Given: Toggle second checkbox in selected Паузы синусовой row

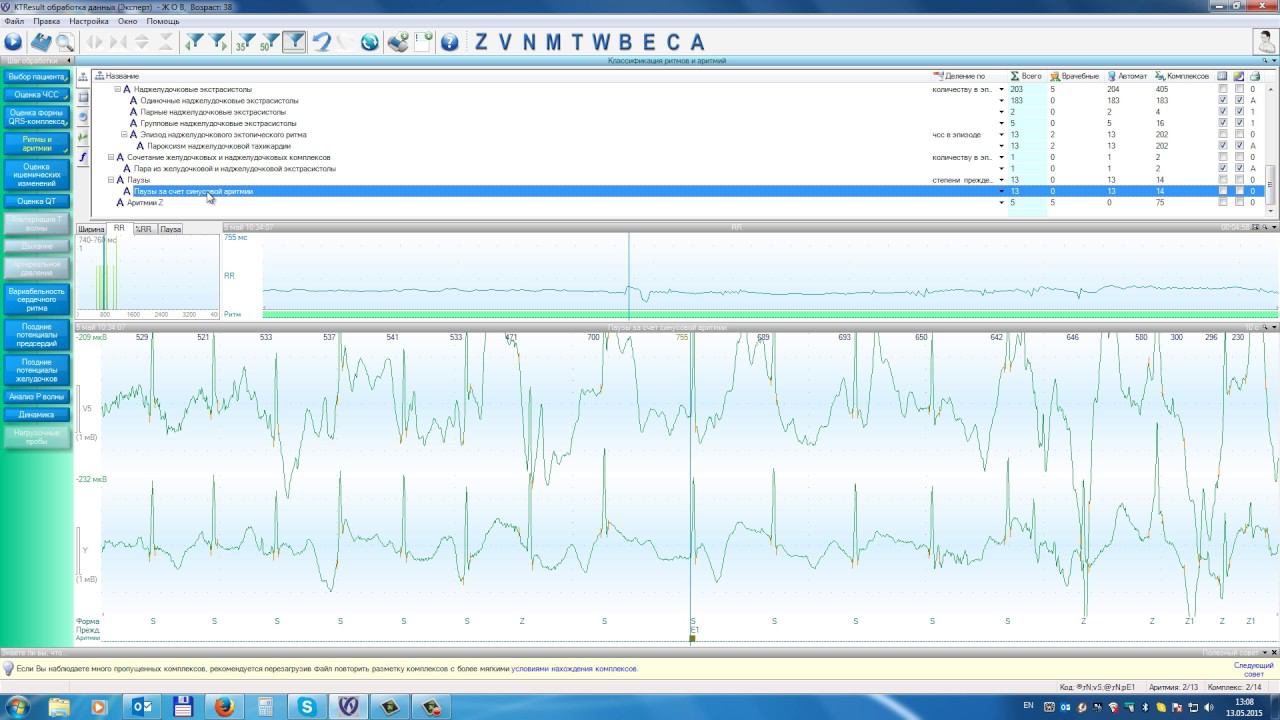Looking at the screenshot, I should click(x=1239, y=191).
